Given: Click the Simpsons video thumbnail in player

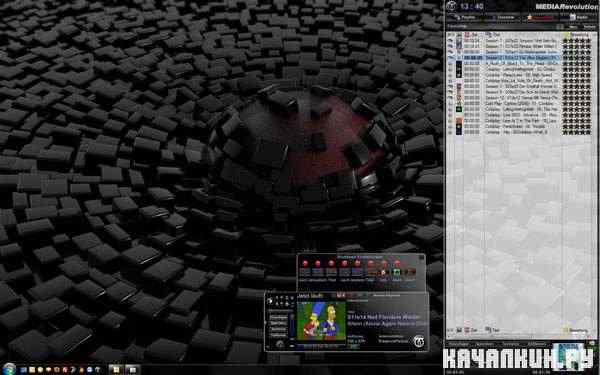Looking at the screenshot, I should point(321,321).
